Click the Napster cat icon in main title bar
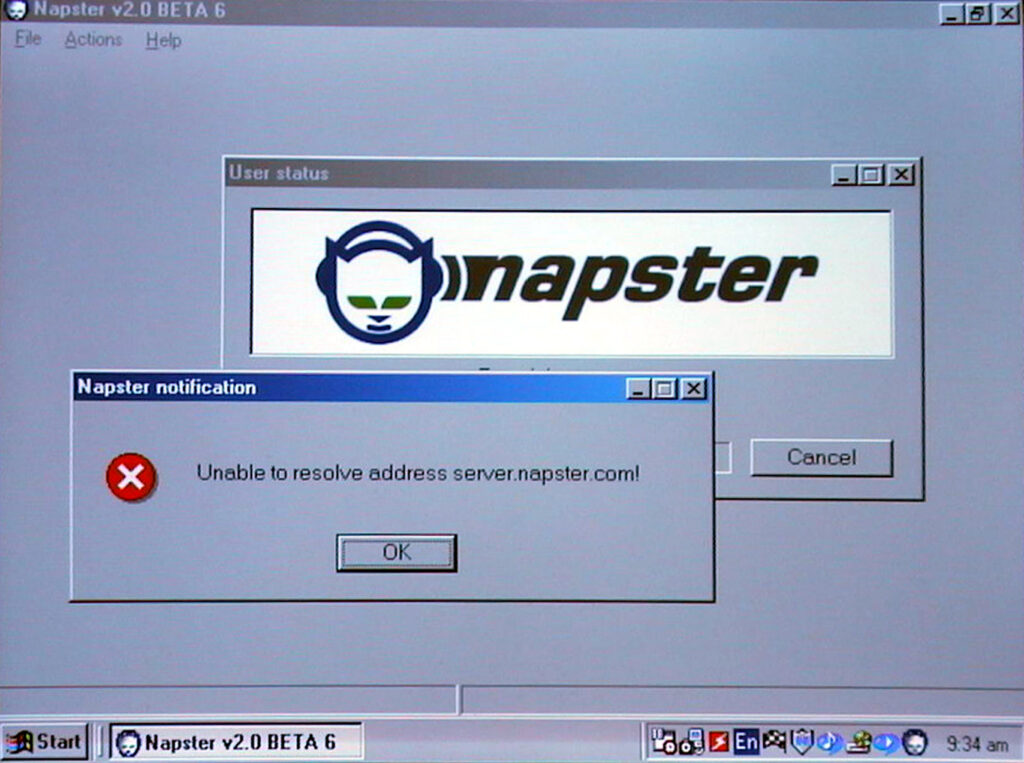Screen dimensions: 1024x763 point(16,11)
